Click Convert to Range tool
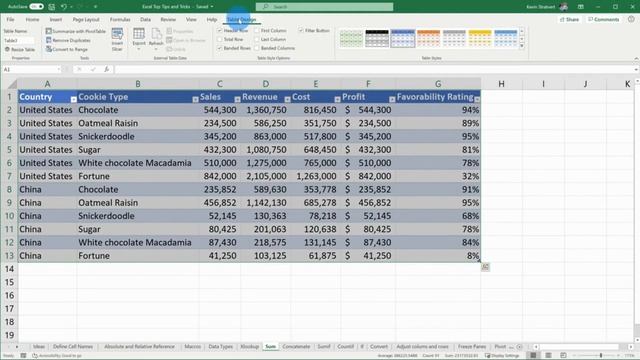 click(67, 49)
